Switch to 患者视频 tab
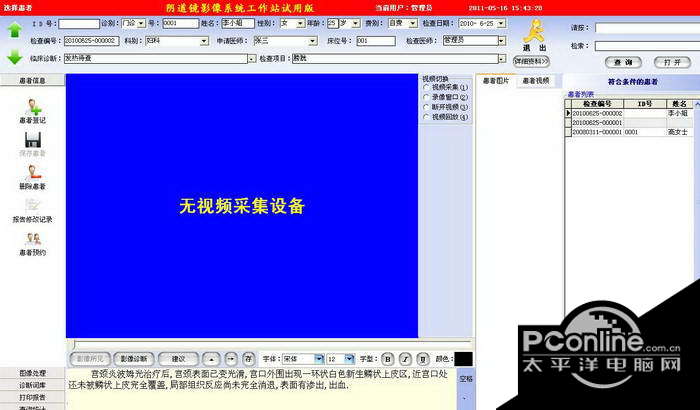Screen dimensions: 700x410 tap(536, 81)
